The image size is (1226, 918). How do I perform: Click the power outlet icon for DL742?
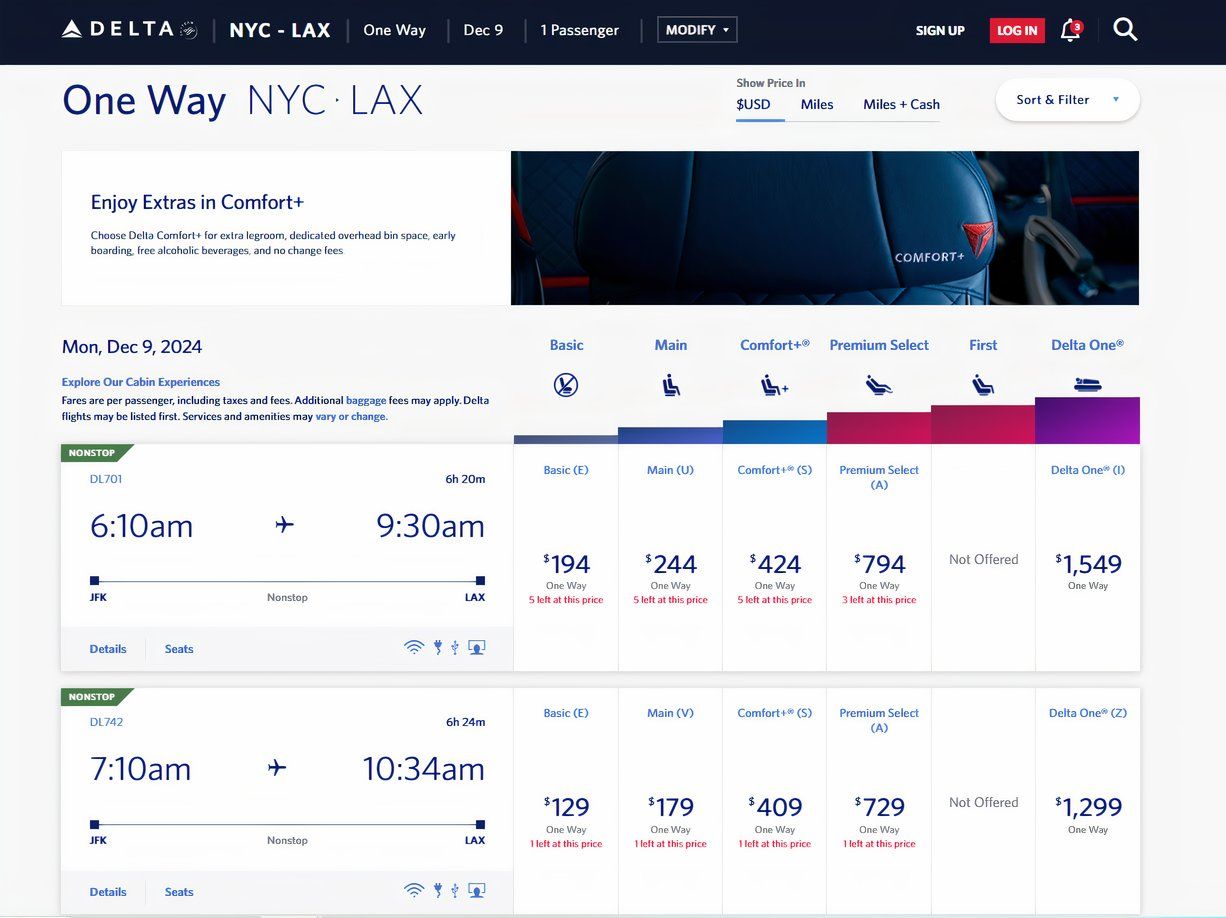(x=437, y=891)
